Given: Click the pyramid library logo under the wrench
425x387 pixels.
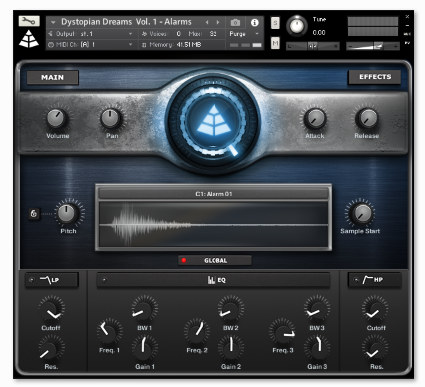Looking at the screenshot, I should [29, 39].
